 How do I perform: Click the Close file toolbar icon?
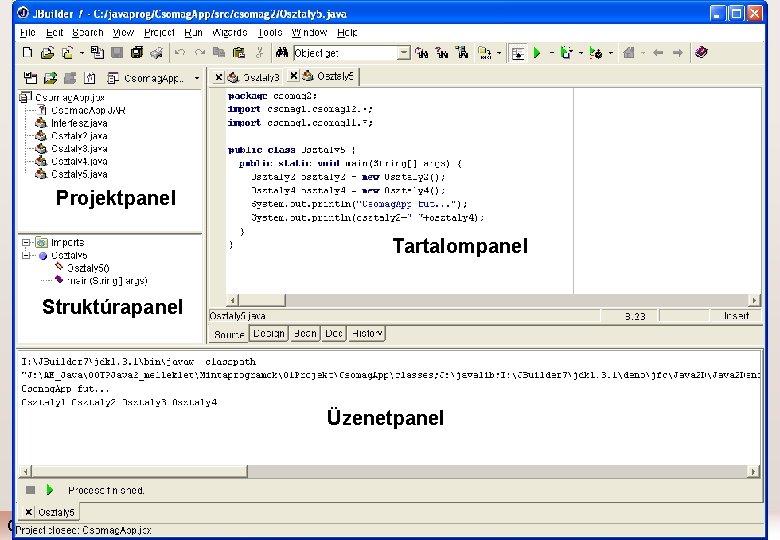[x=98, y=52]
